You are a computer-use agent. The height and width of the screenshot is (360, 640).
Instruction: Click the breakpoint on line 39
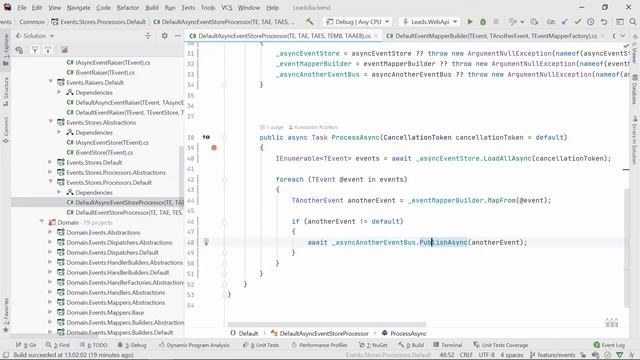tap(214, 148)
